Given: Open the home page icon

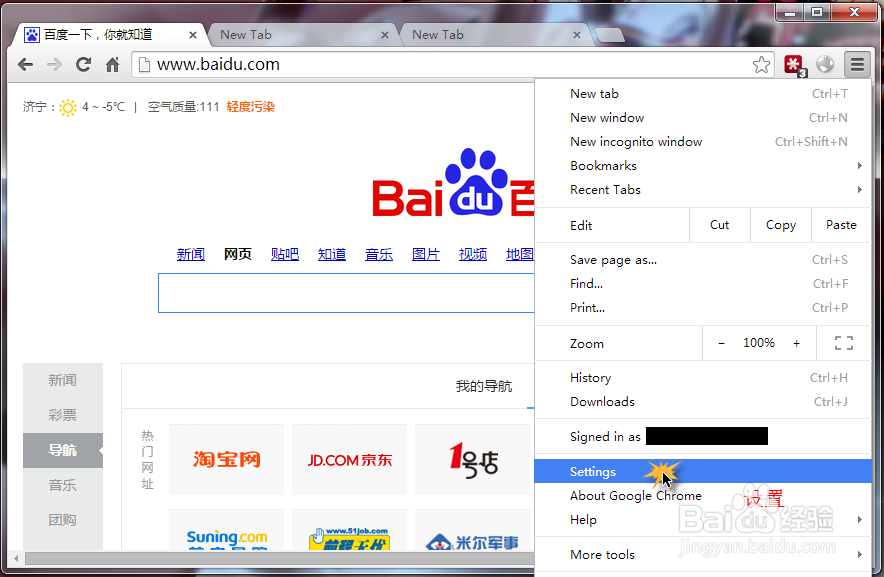Looking at the screenshot, I should (113, 65).
